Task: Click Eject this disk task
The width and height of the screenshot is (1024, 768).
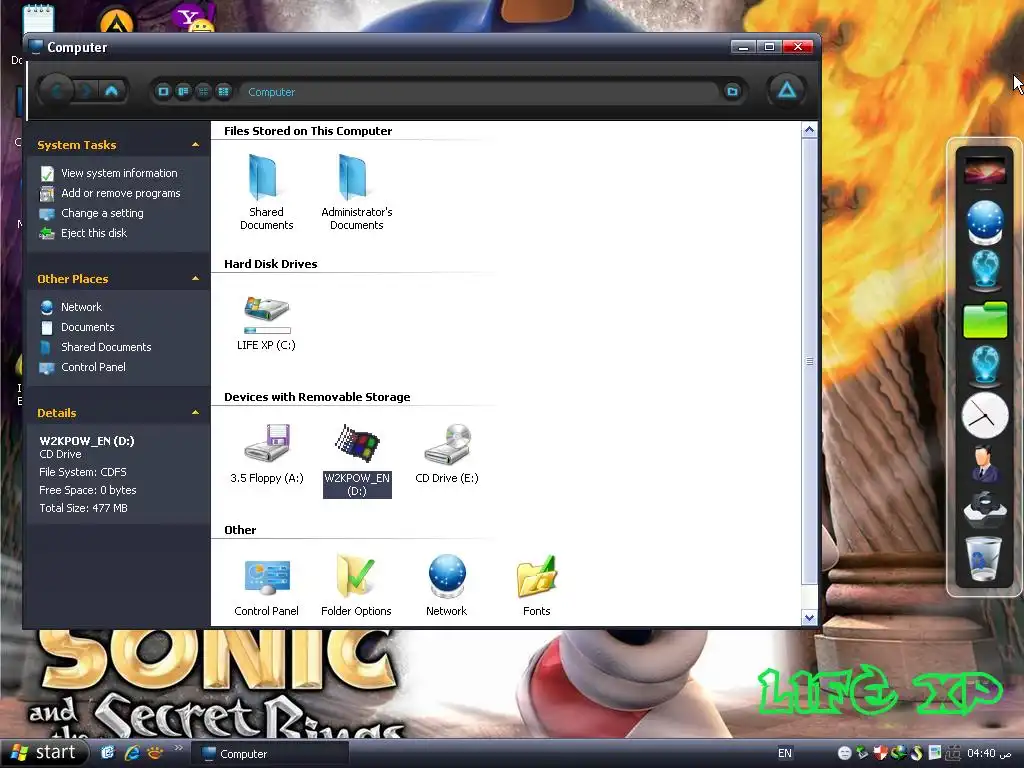Action: tap(93, 233)
